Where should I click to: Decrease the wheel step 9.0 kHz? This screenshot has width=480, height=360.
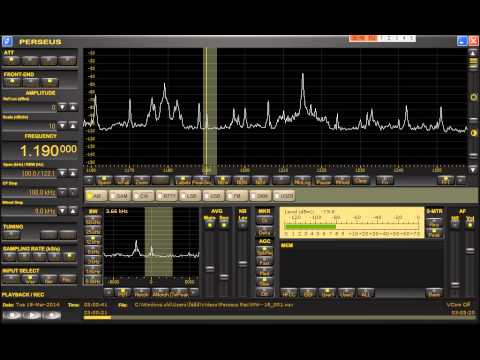tap(62, 211)
